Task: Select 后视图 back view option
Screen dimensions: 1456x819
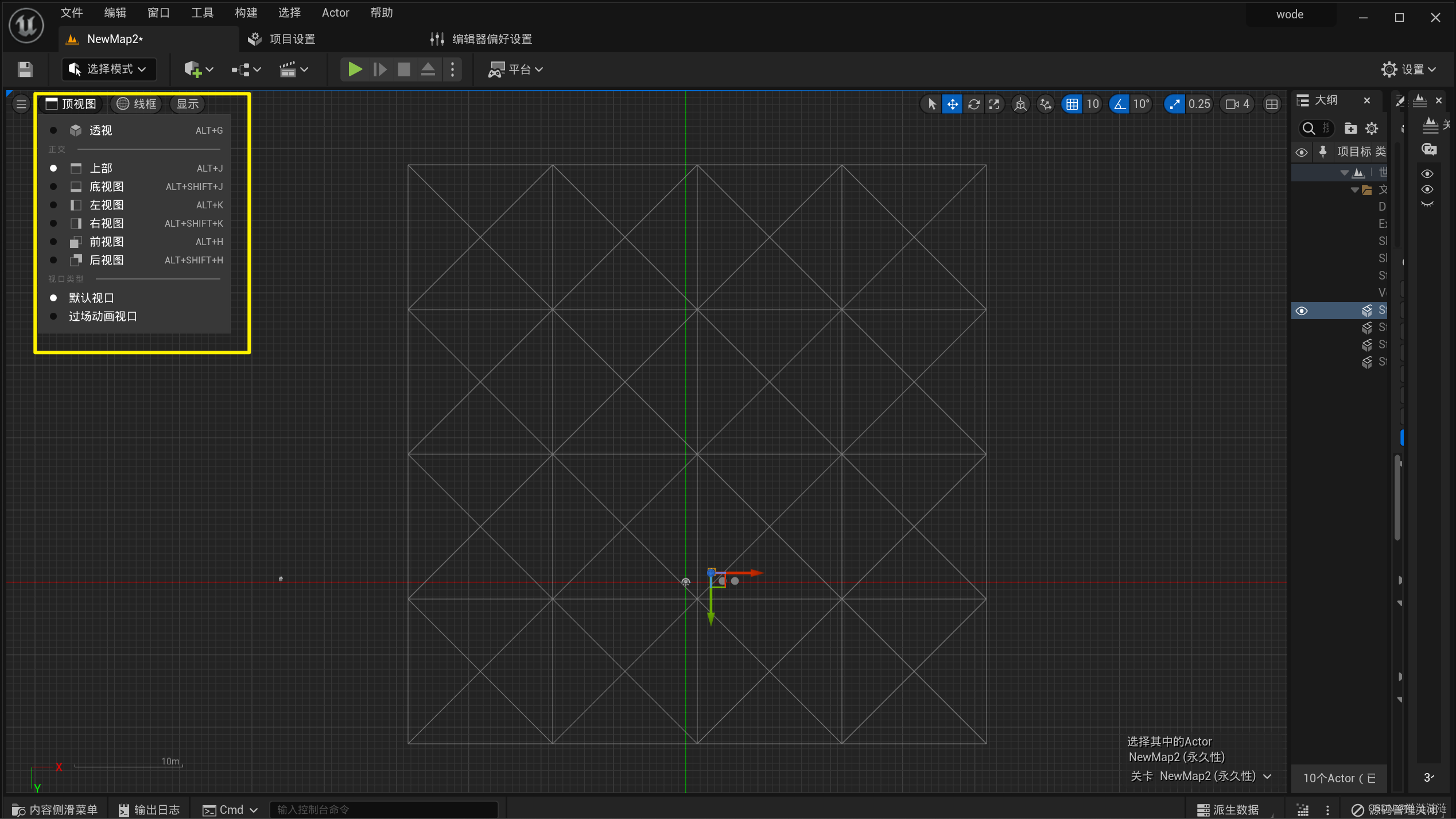Action: pyautogui.click(x=136, y=260)
